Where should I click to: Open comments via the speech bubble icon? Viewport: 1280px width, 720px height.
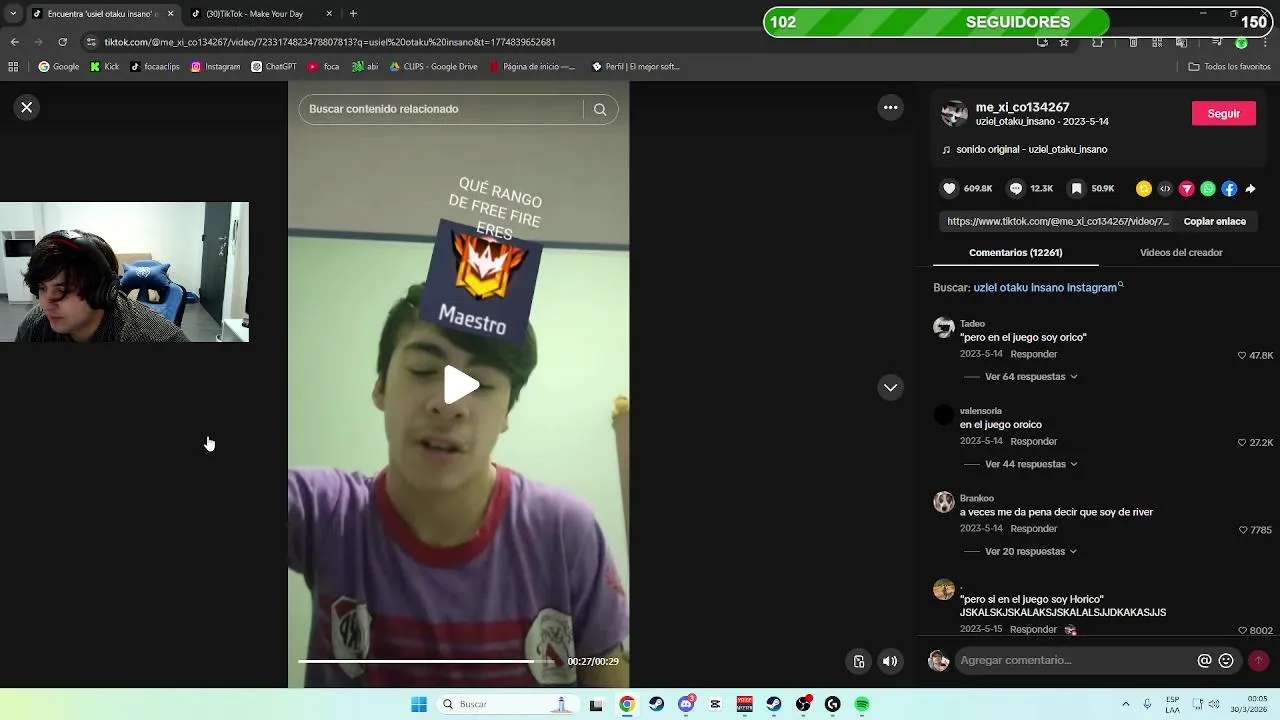point(1016,188)
